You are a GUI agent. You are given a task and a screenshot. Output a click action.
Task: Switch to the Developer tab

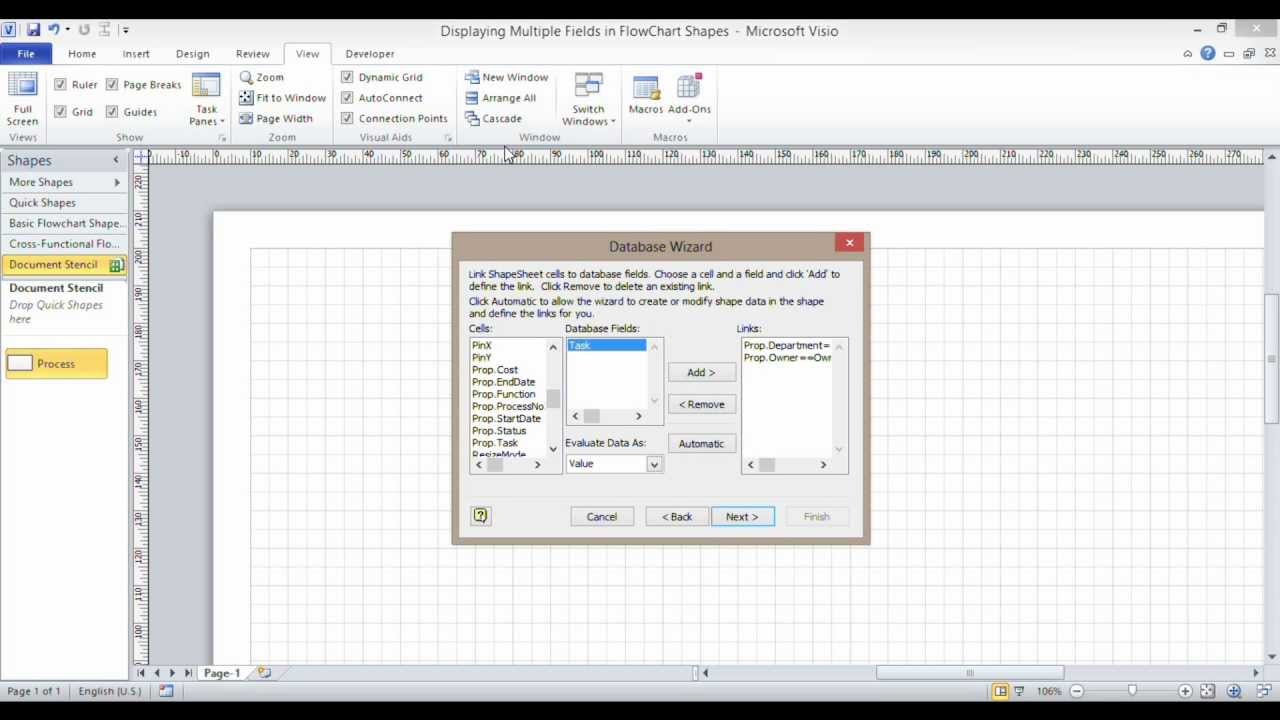tap(370, 54)
